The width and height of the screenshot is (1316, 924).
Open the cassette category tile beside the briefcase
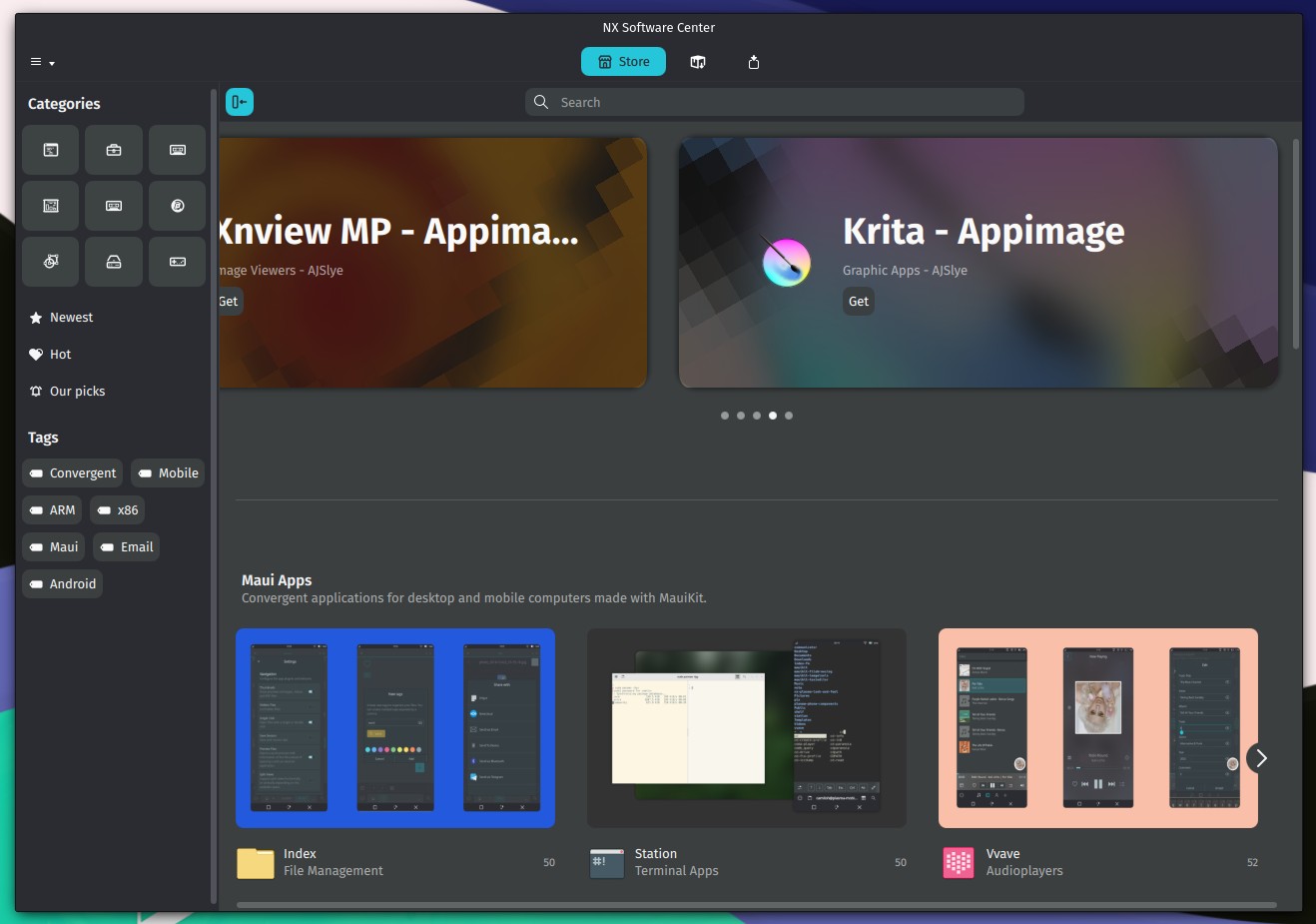click(178, 150)
